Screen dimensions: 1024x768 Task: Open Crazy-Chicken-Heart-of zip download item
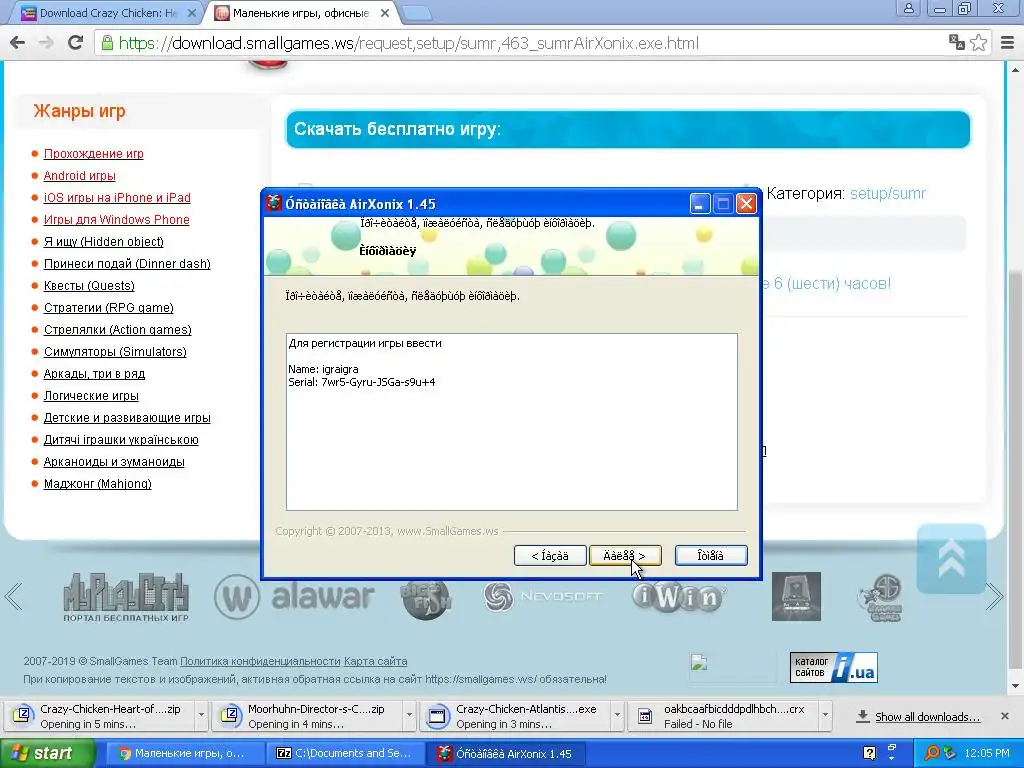click(x=99, y=716)
